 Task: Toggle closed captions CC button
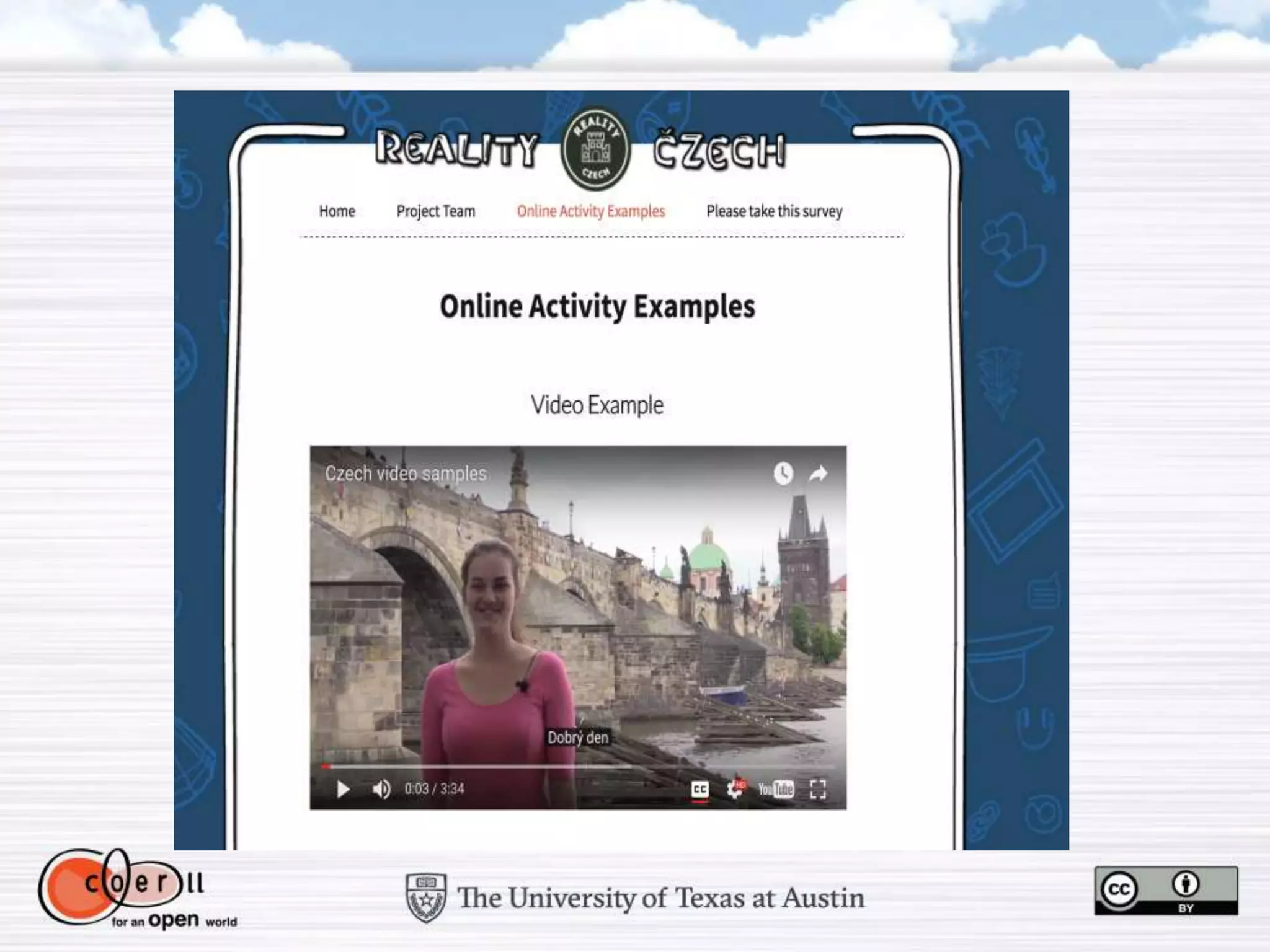point(699,789)
